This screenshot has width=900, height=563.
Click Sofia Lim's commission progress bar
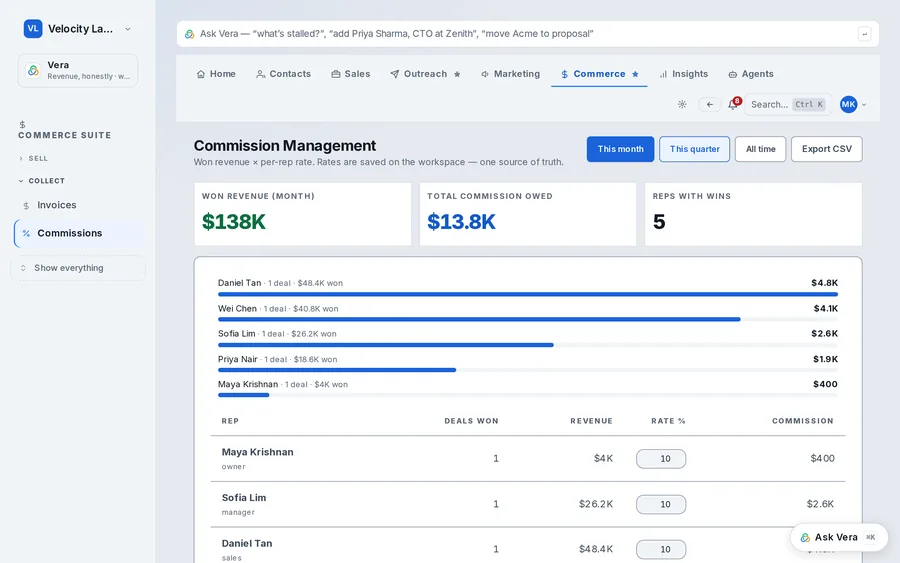point(527,345)
